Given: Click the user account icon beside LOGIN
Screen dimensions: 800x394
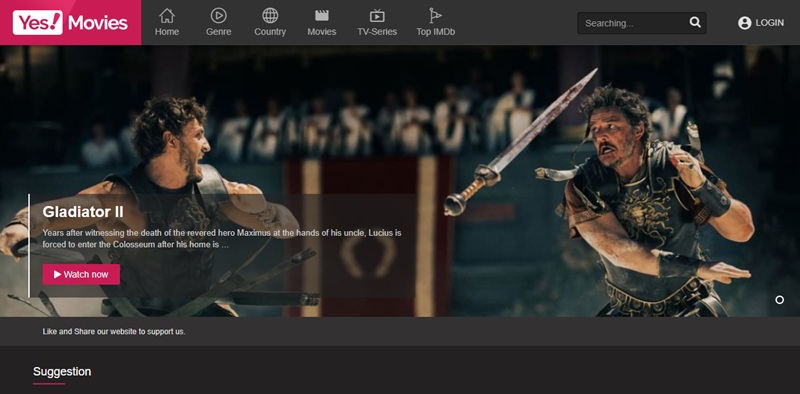Looking at the screenshot, I should click(x=744, y=23).
